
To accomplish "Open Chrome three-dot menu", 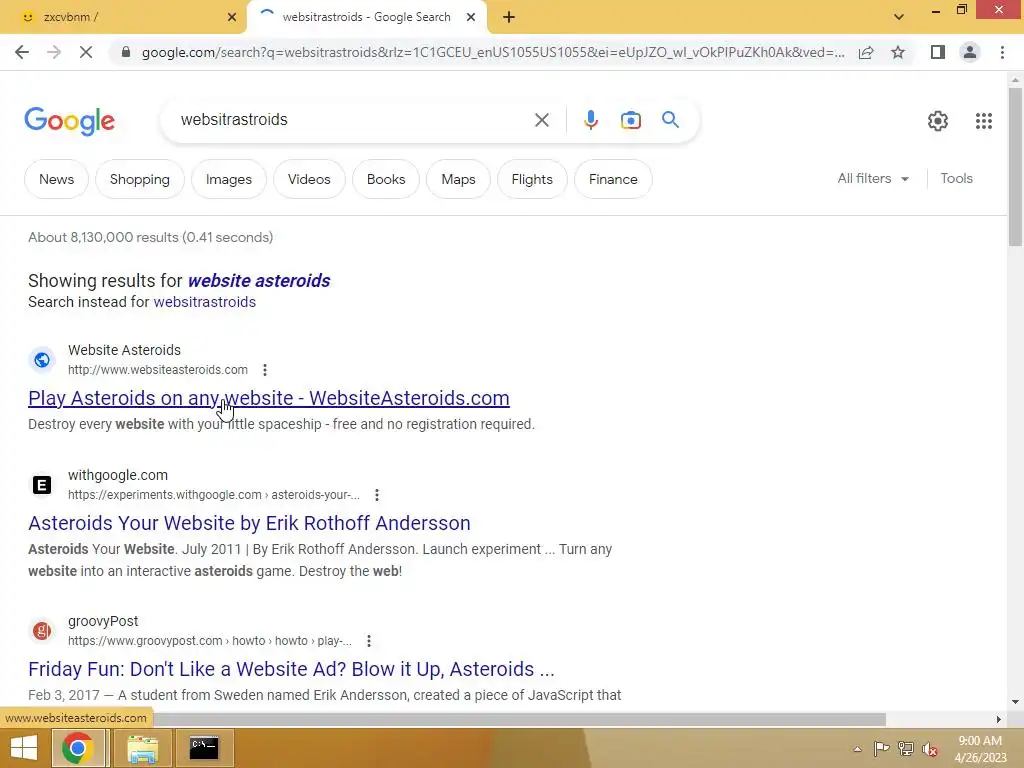I will point(1002,52).
